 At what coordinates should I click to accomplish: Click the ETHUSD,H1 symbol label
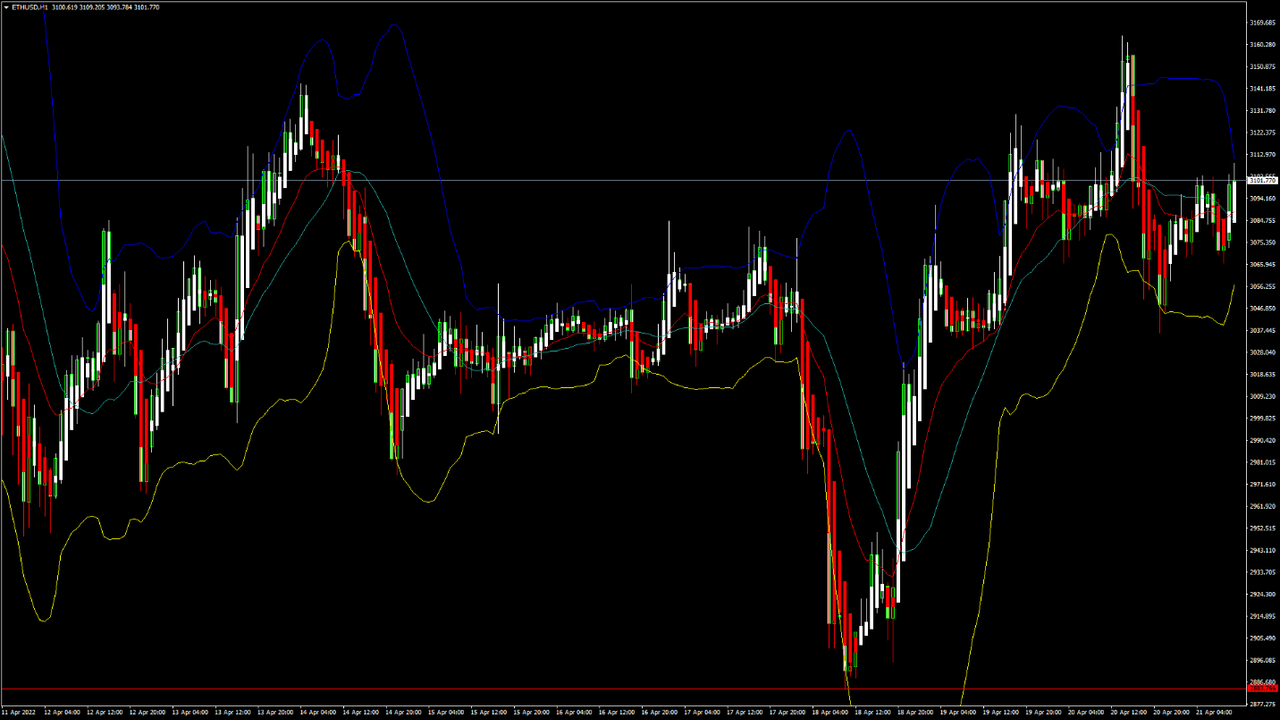[30, 6]
